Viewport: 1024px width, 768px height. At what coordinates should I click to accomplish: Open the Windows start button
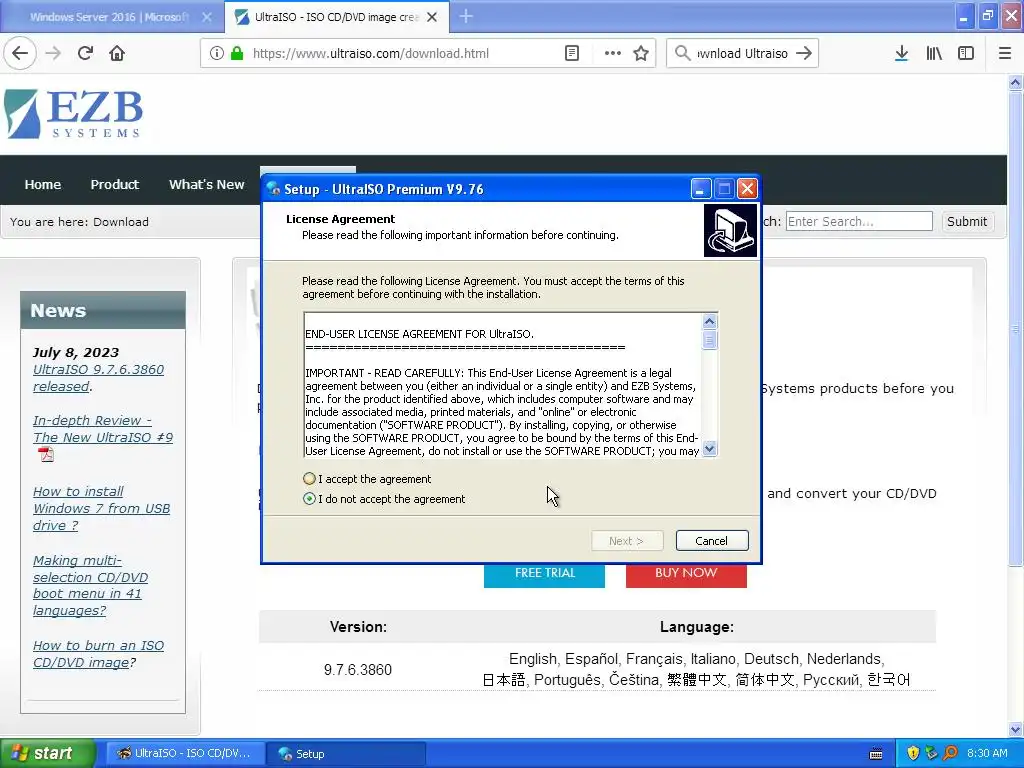pos(48,753)
